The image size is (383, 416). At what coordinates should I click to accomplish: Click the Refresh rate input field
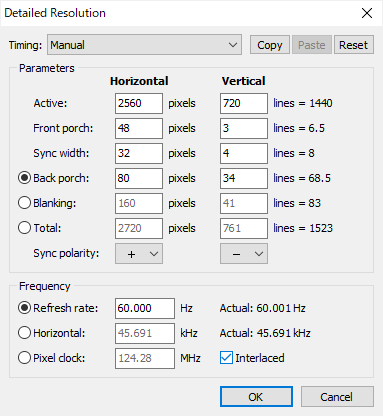point(145,308)
